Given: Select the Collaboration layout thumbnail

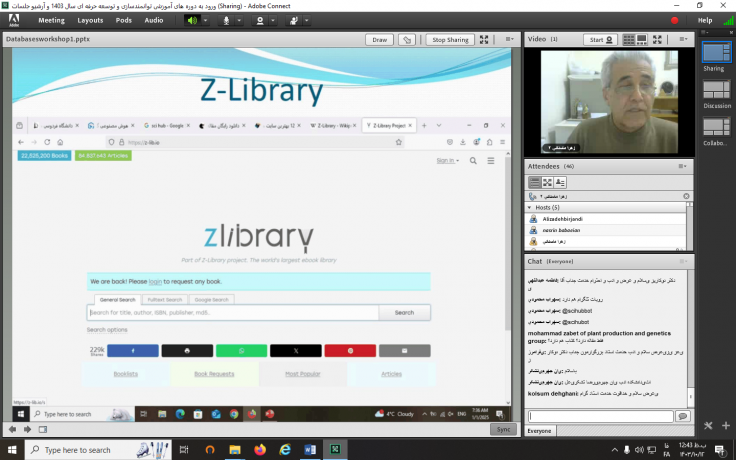Looking at the screenshot, I should tap(716, 127).
